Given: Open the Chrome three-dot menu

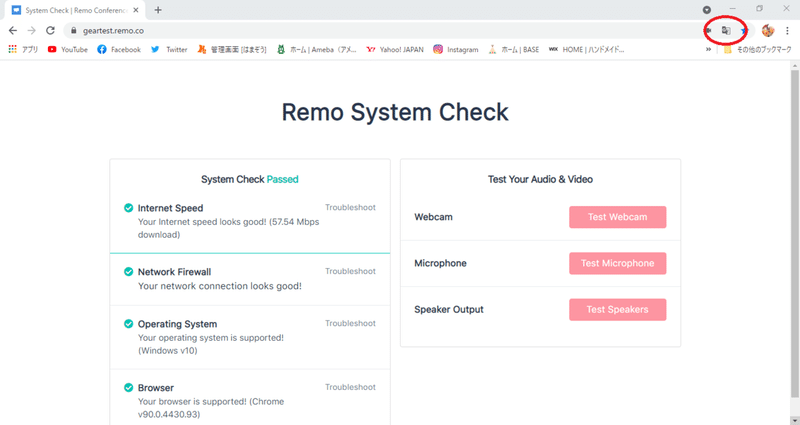Looking at the screenshot, I should click(788, 31).
